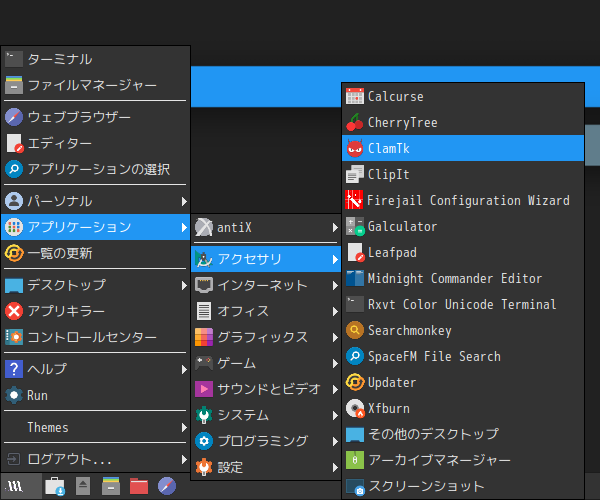Click the editor icon beside エディター

tap(15, 143)
